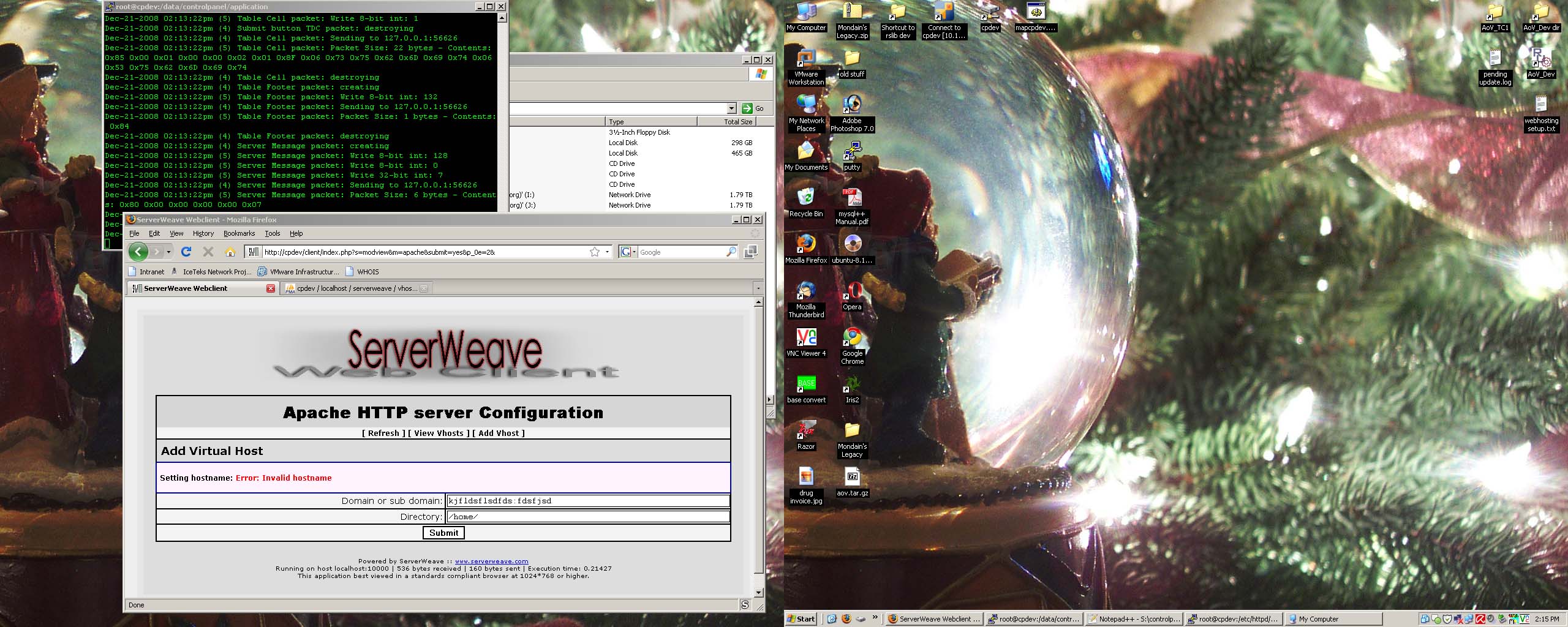Open the Shortcut to rslib dev folder
The width and height of the screenshot is (1568, 627).
898,21
